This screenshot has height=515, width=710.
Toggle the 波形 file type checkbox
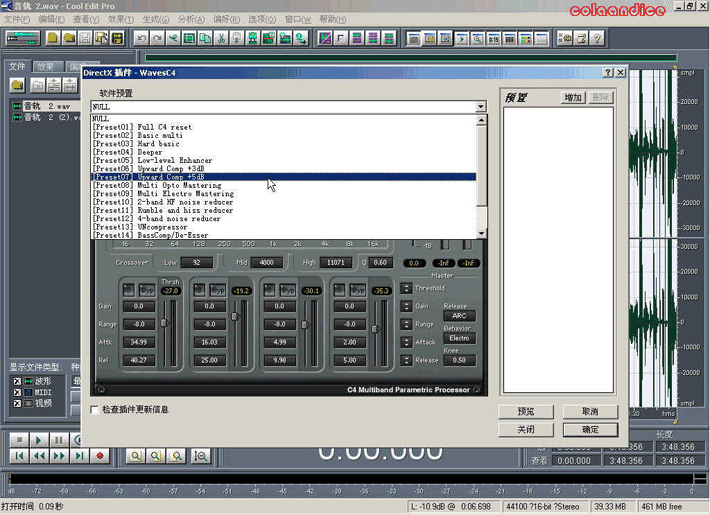[17, 381]
